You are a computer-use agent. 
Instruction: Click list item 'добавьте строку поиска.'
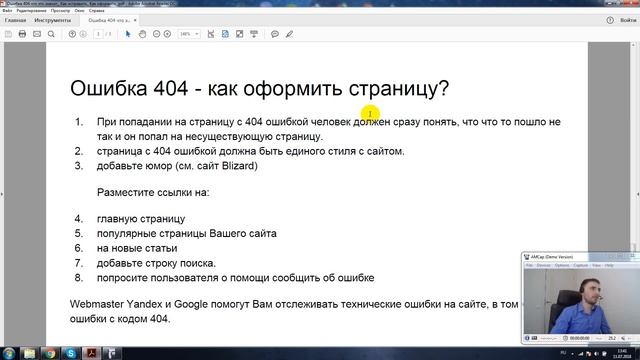[156, 263]
